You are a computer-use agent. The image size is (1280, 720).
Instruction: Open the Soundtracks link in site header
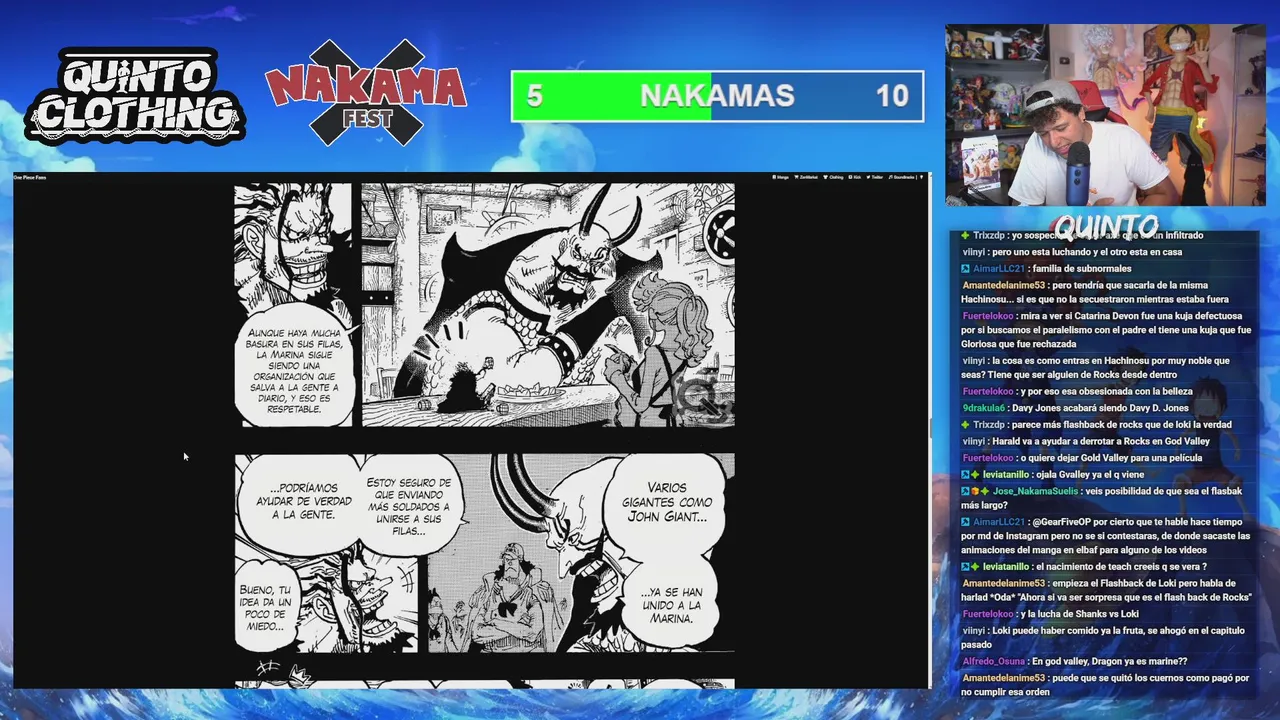tap(901, 177)
